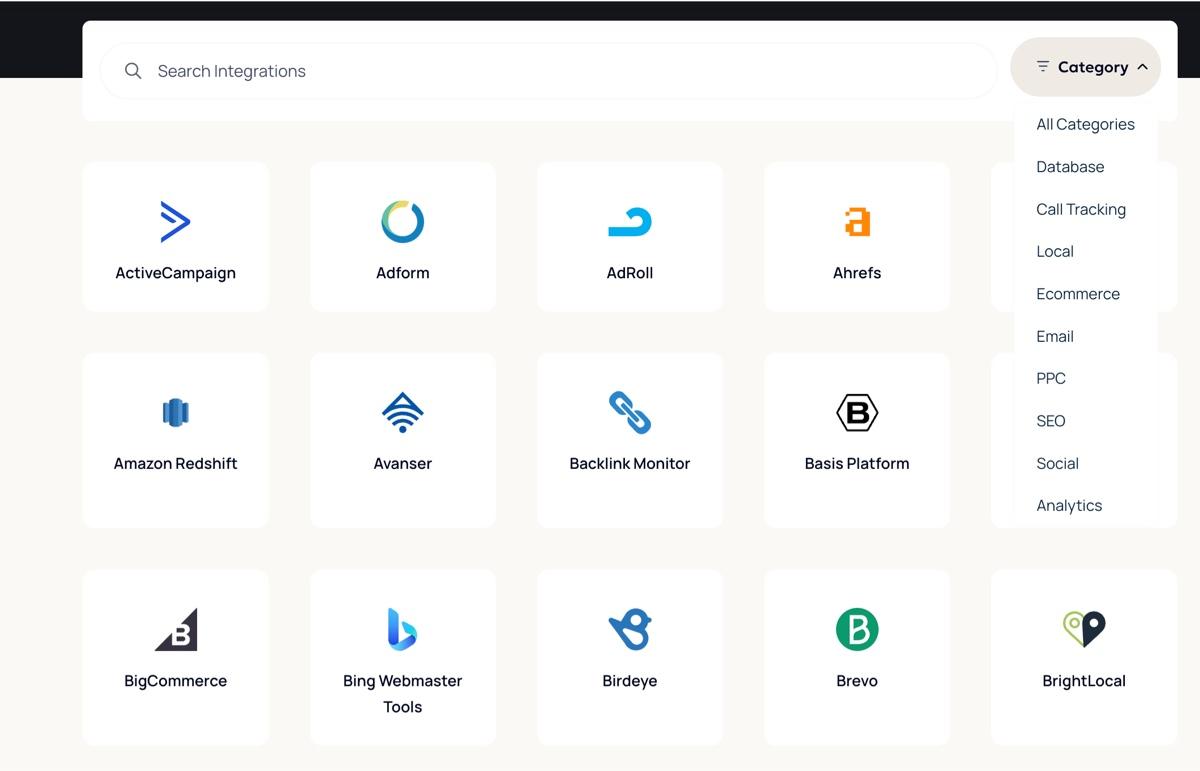Open the Adform name label

403,273
